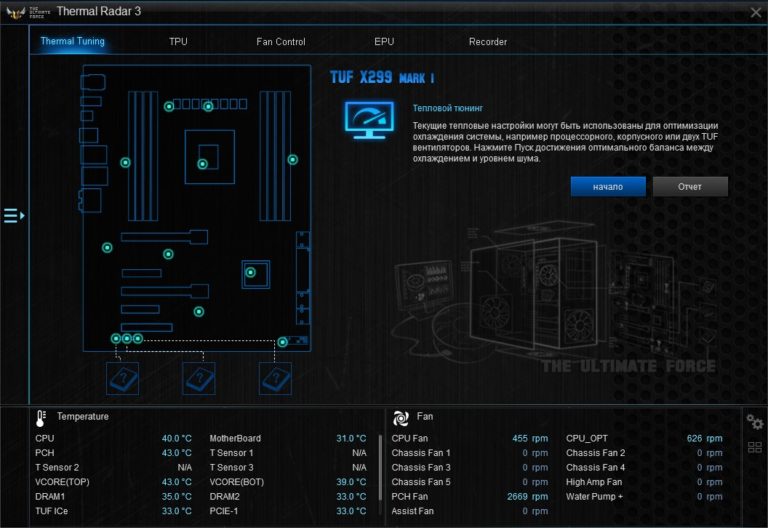
Task: Click the TUF X299 MARK I title
Action: (382, 77)
